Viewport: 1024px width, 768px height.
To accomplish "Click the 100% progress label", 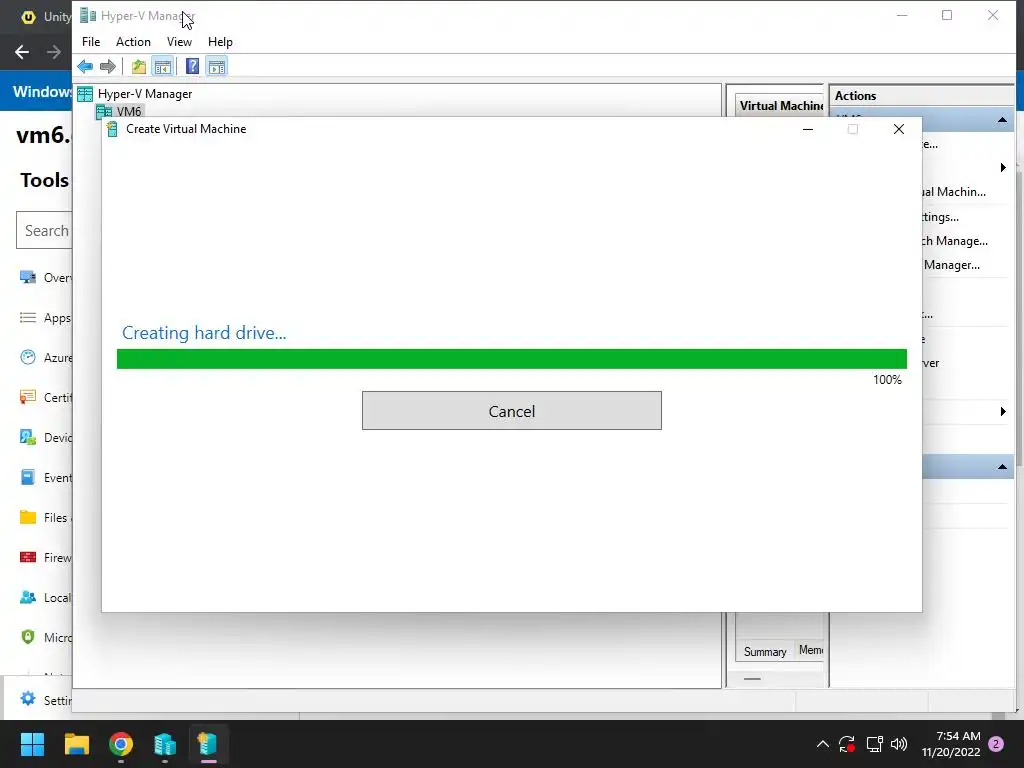I will click(x=887, y=380).
